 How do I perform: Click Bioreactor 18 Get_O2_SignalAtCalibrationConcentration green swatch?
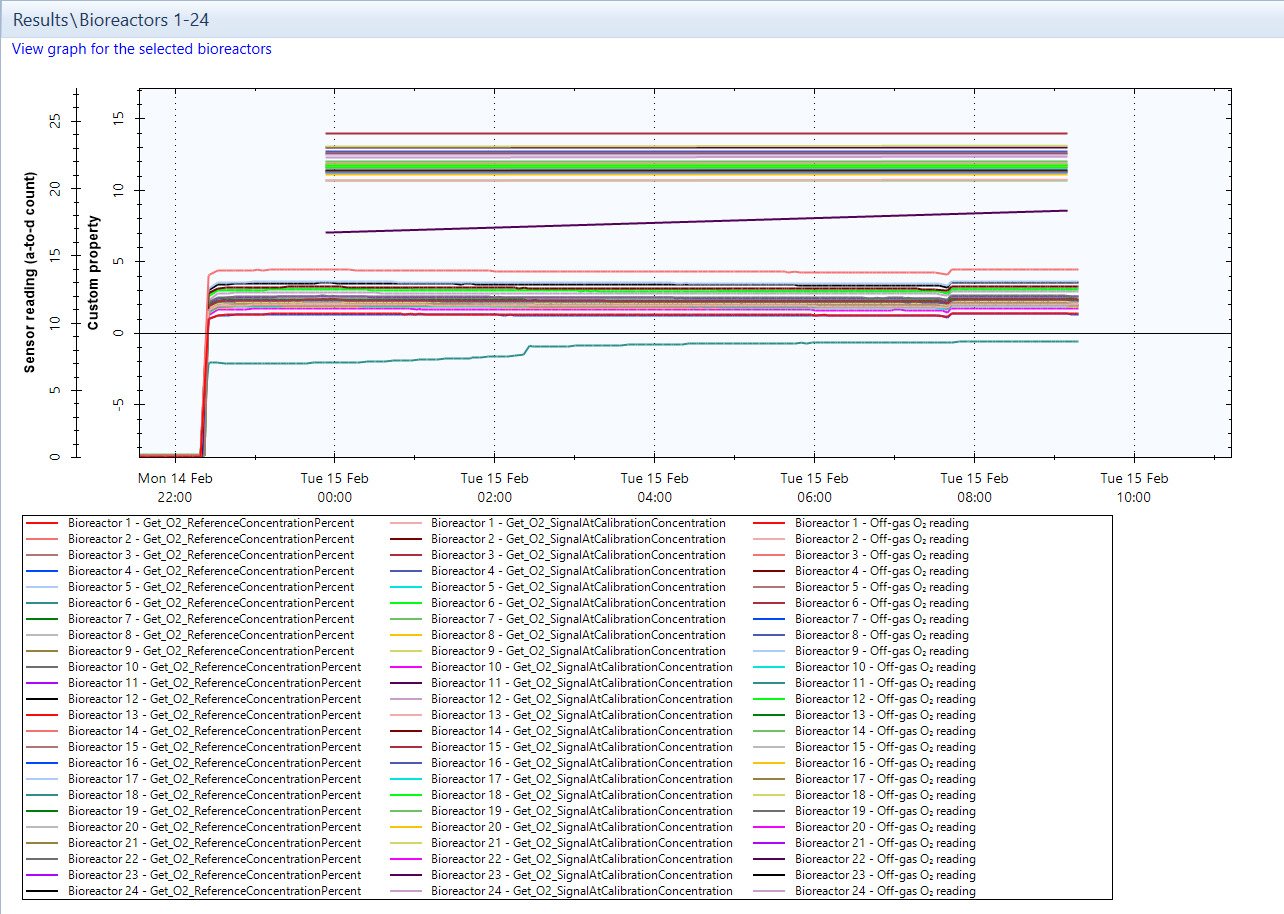pos(406,795)
